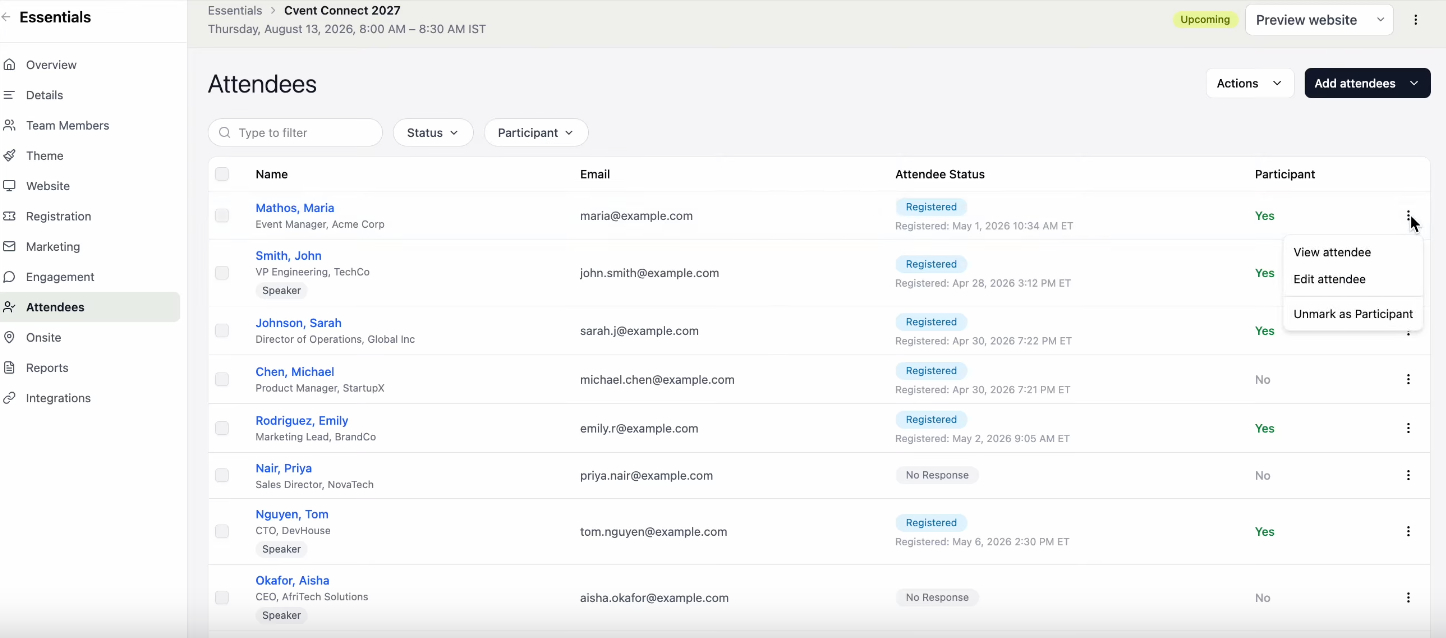1446x638 pixels.
Task: Open the Smith, John attendee link
Action: coord(288,256)
